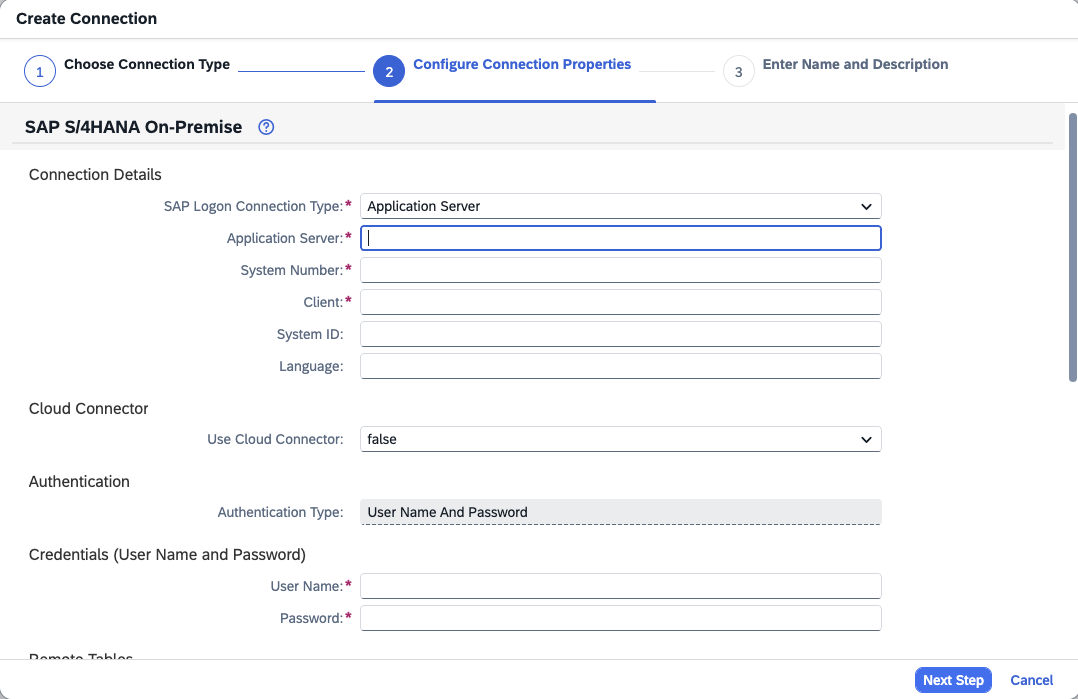Click step 1 circle icon in wizard

(39, 72)
